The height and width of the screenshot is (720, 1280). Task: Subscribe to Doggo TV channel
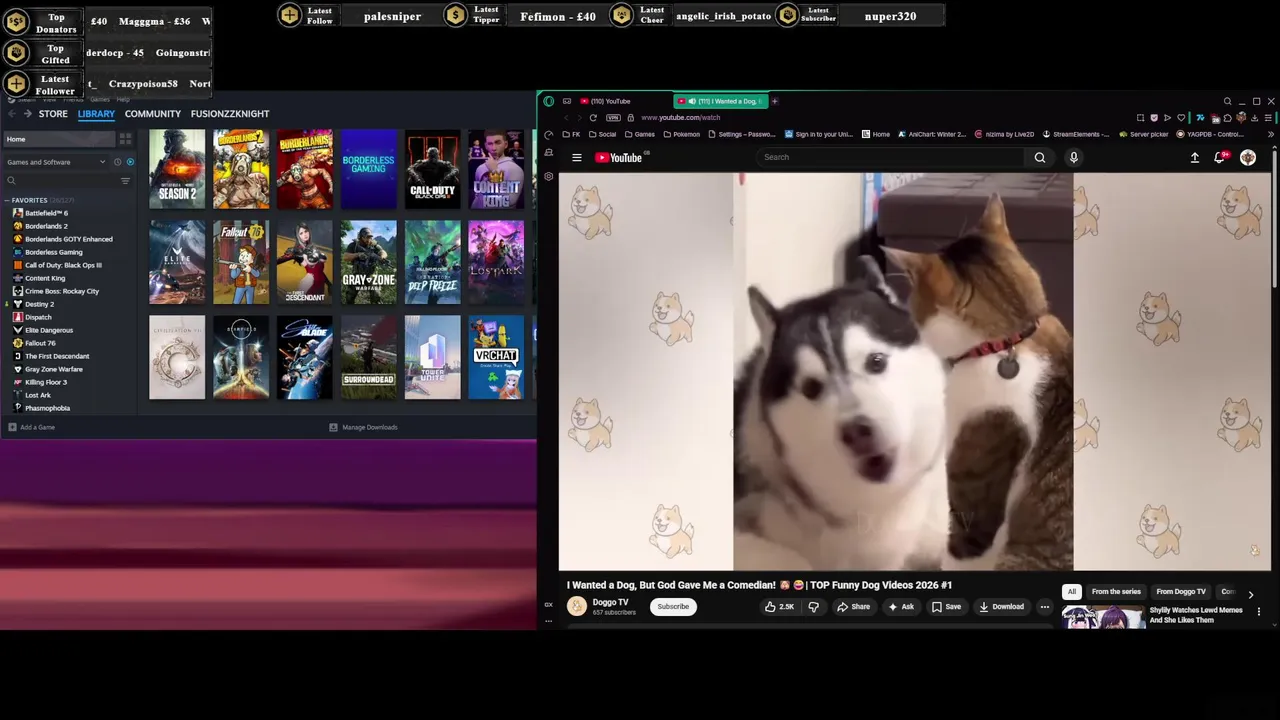tap(673, 606)
